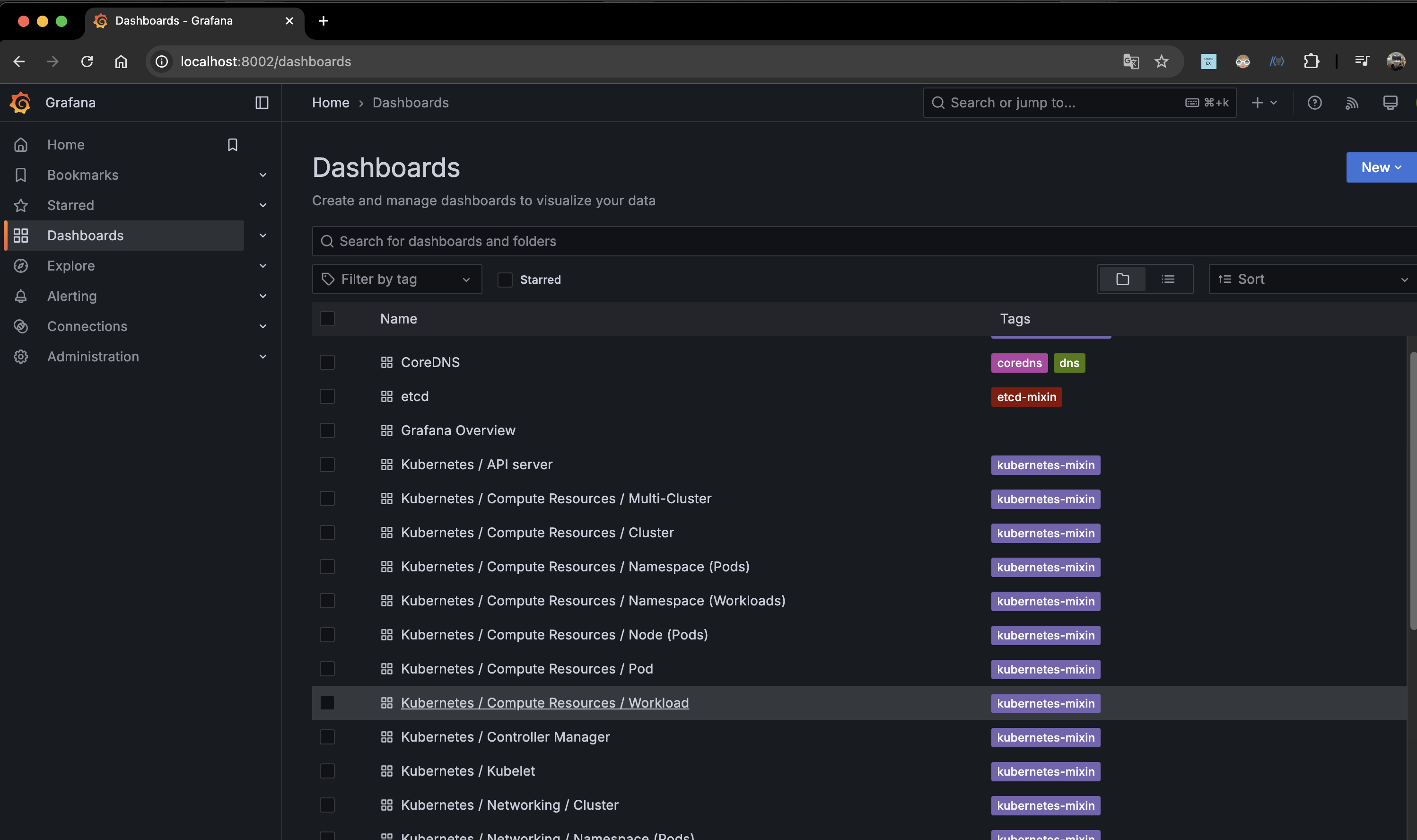This screenshot has width=1417, height=840.
Task: Open media control playlist icon
Action: tap(1362, 61)
